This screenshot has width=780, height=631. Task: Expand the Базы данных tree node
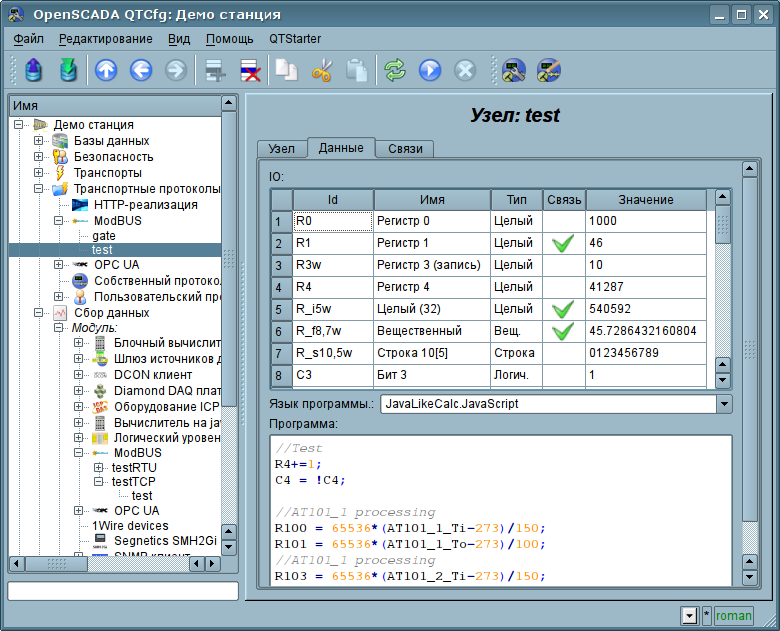[x=38, y=141]
